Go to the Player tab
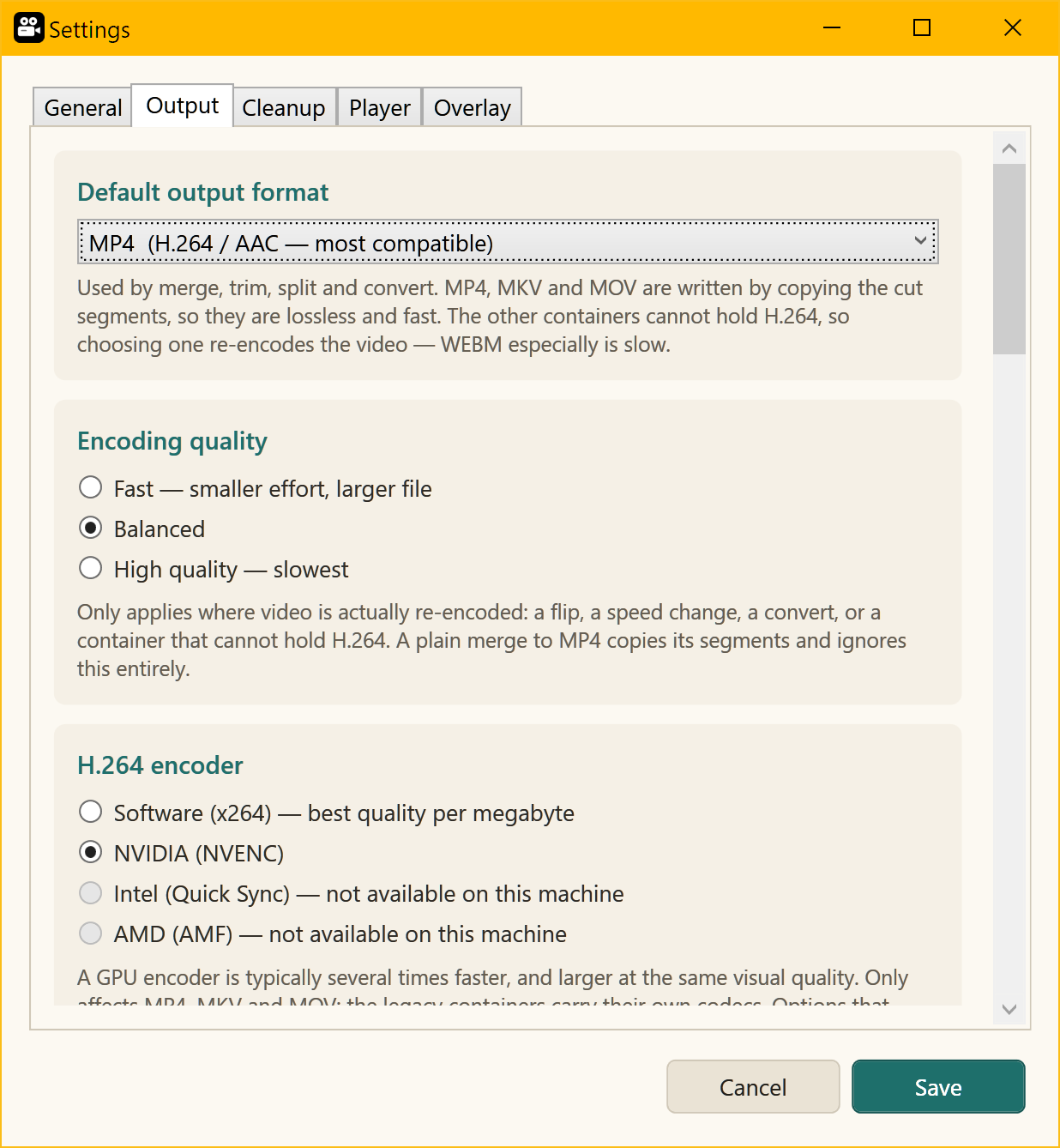Screen dimensions: 1060x1148 click(x=379, y=107)
